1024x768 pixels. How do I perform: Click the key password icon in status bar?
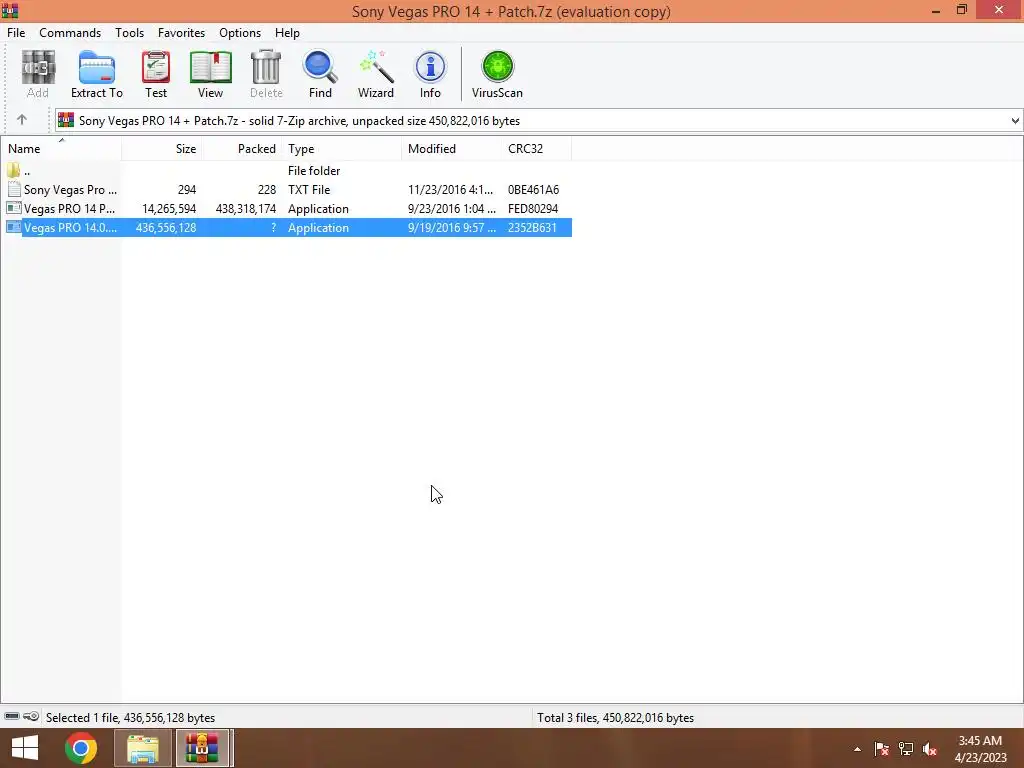(x=31, y=716)
